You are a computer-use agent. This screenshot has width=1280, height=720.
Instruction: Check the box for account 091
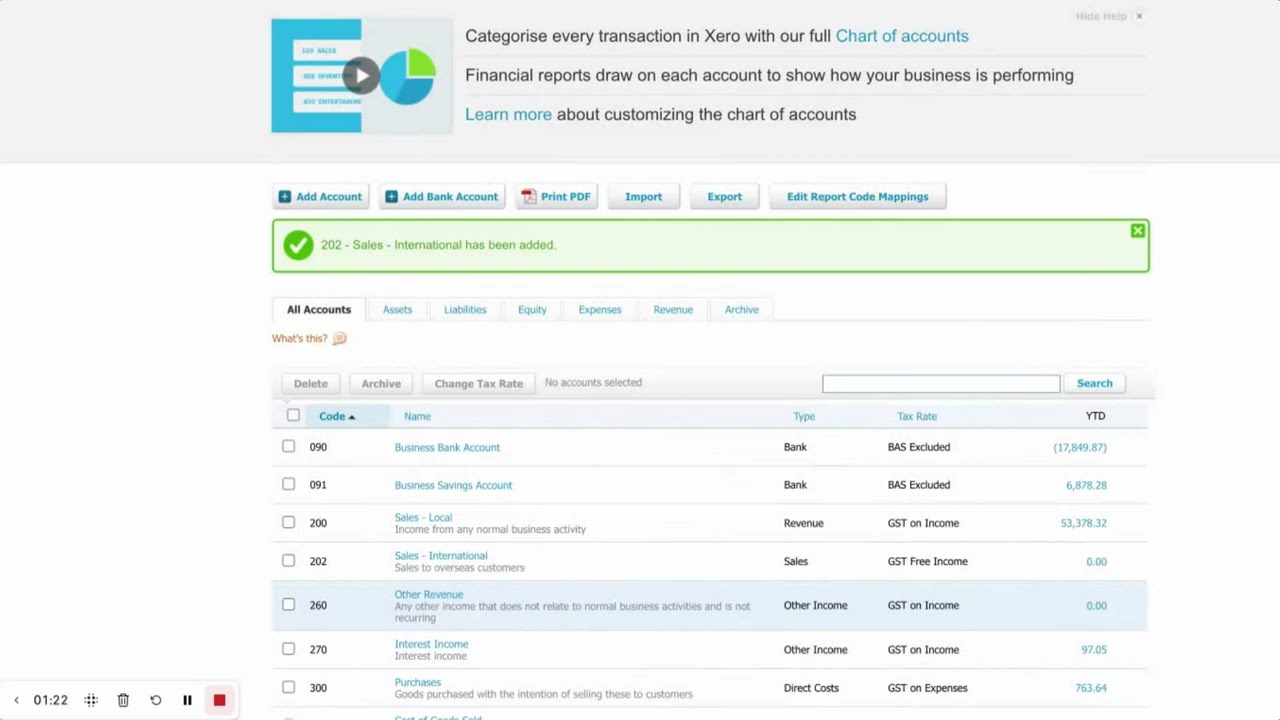[289, 484]
